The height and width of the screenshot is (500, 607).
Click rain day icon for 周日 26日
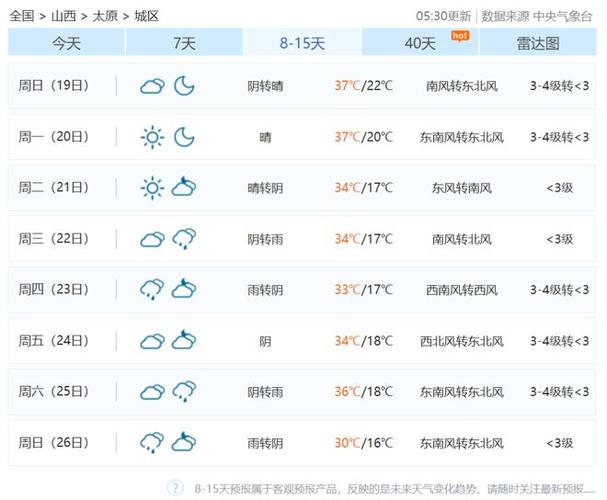pos(152,443)
